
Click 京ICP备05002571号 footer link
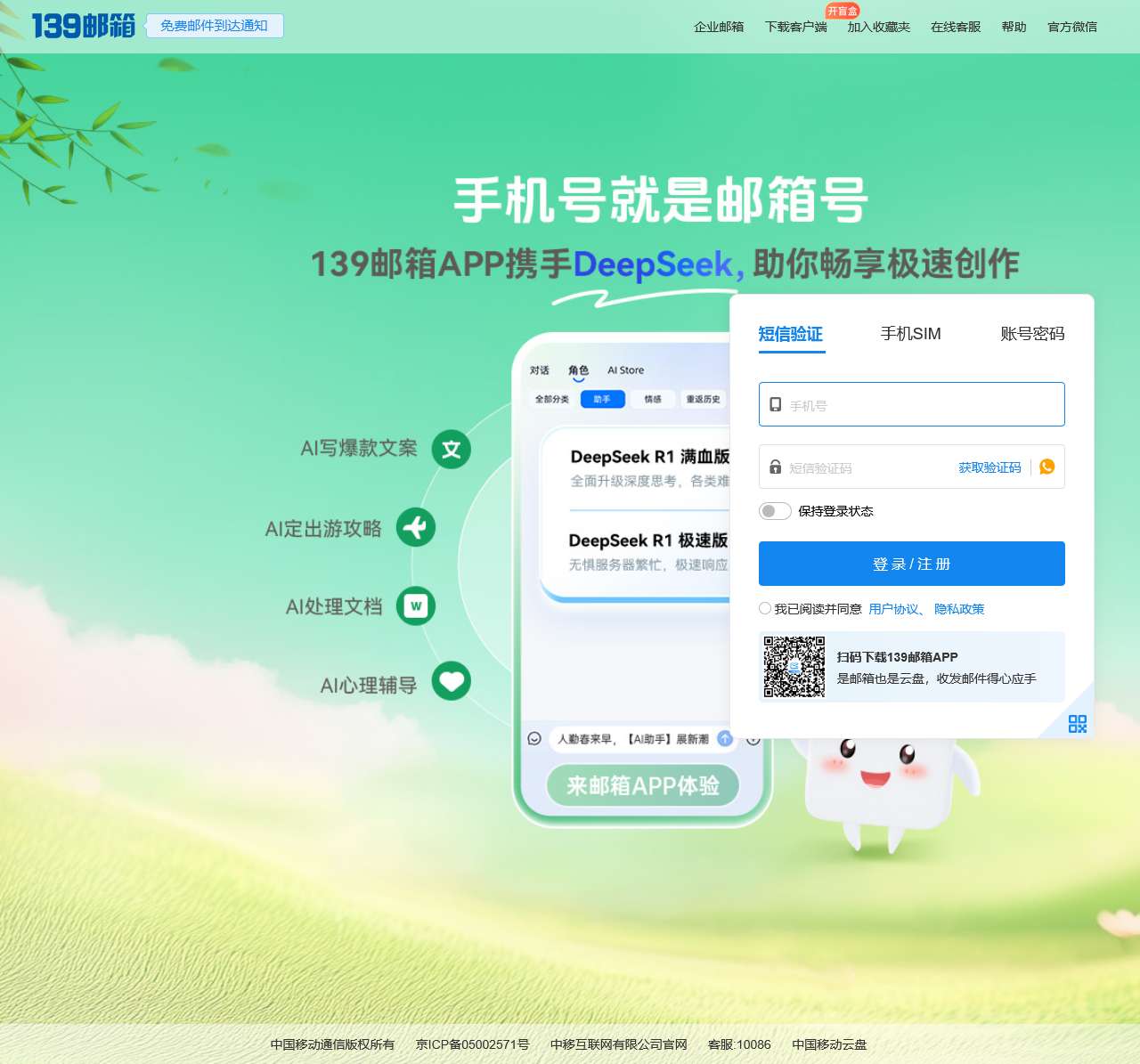[x=472, y=1044]
